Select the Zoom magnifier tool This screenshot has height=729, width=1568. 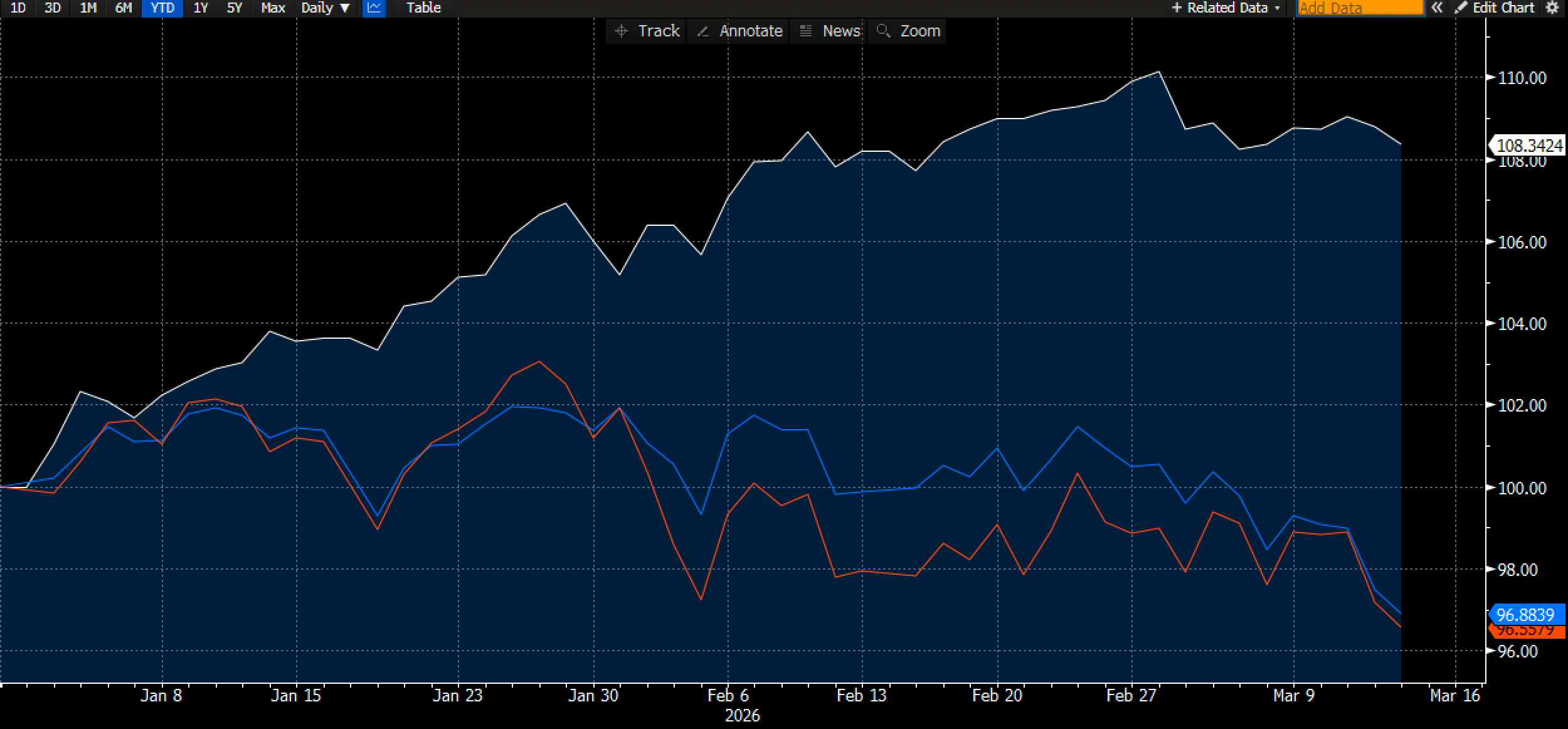pos(908,31)
